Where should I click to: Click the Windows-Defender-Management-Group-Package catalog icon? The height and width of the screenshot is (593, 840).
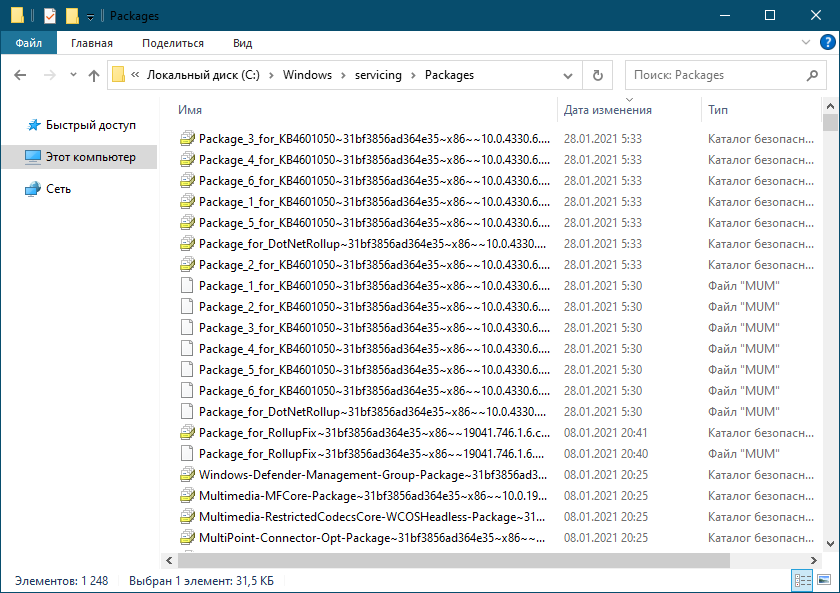[x=187, y=475]
